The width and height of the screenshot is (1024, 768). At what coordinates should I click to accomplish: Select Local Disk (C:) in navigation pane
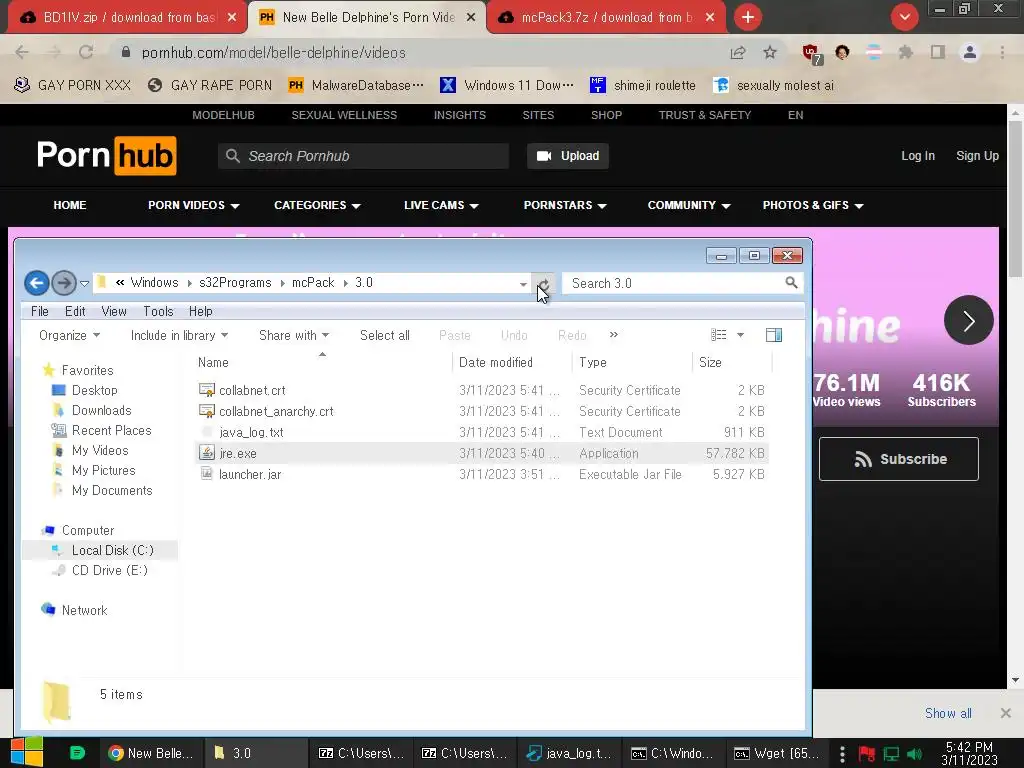tap(112, 550)
